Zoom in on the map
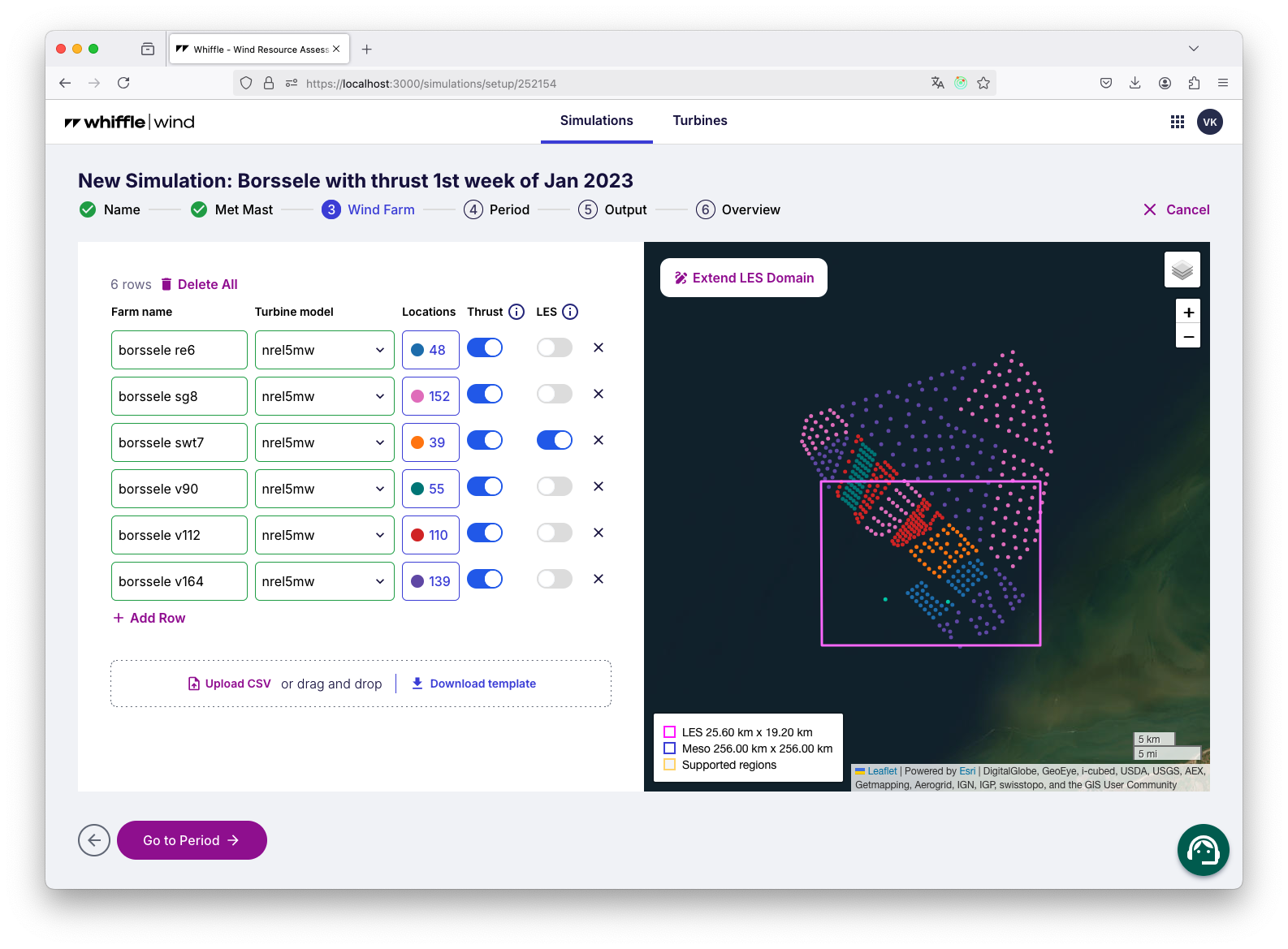 (x=1188, y=313)
